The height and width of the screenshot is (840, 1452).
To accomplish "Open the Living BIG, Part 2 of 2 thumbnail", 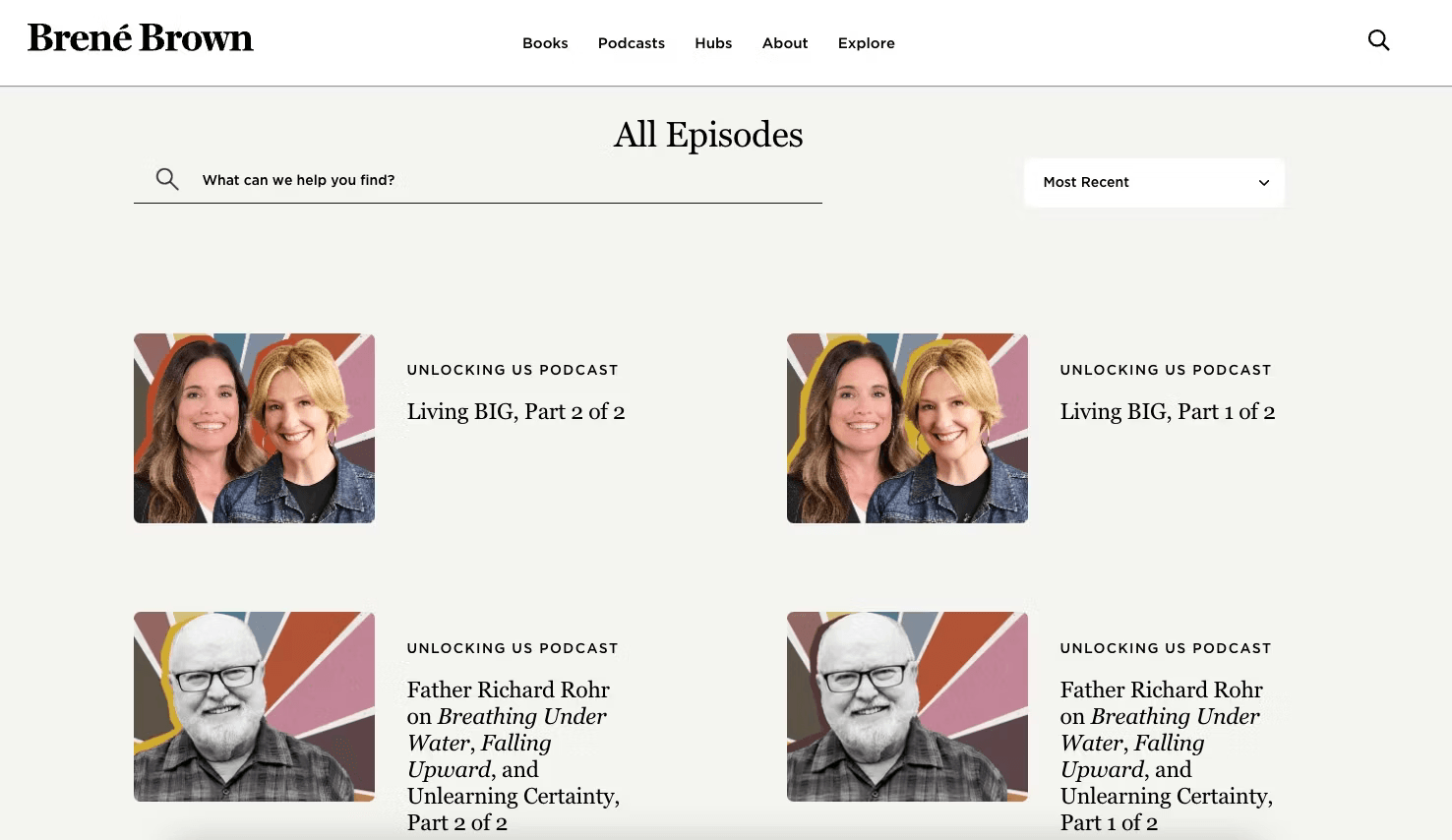I will coord(254,428).
